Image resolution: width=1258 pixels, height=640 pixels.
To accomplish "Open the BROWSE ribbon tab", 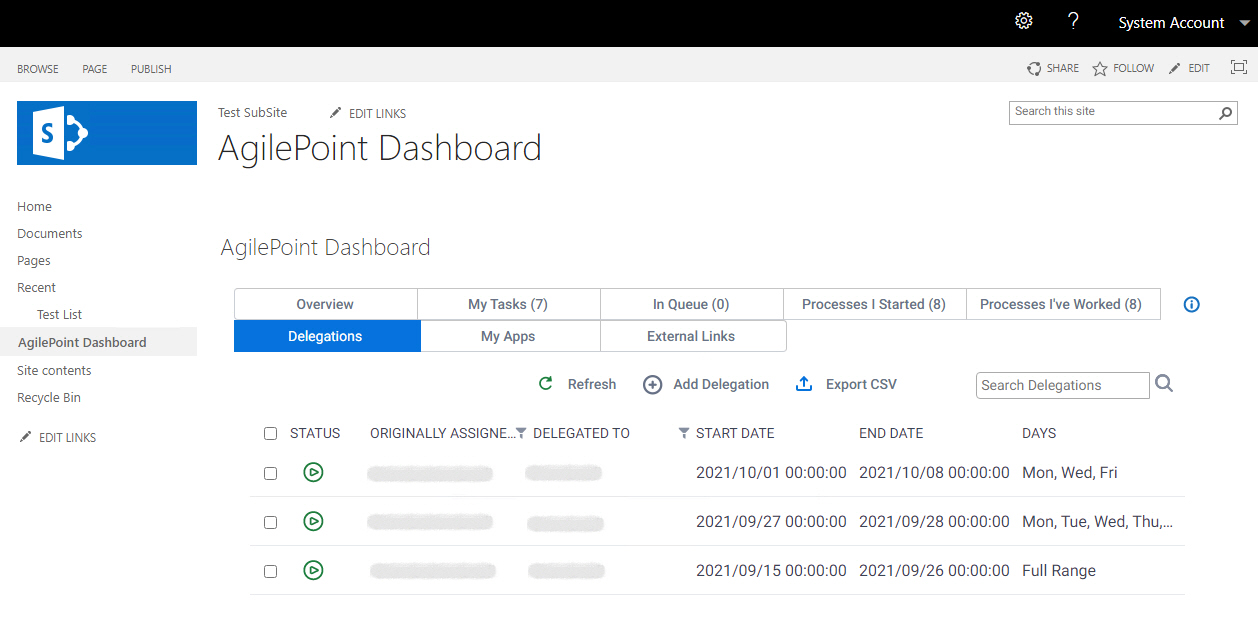I will coord(38,69).
